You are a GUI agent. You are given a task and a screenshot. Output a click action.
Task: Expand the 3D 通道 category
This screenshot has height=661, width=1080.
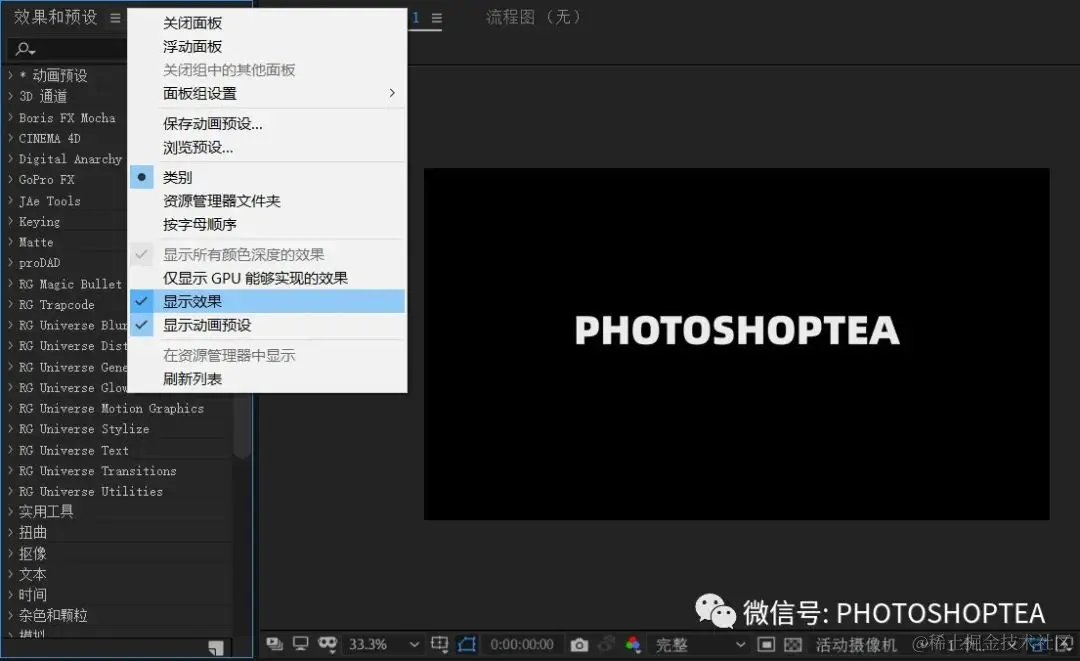coord(10,96)
